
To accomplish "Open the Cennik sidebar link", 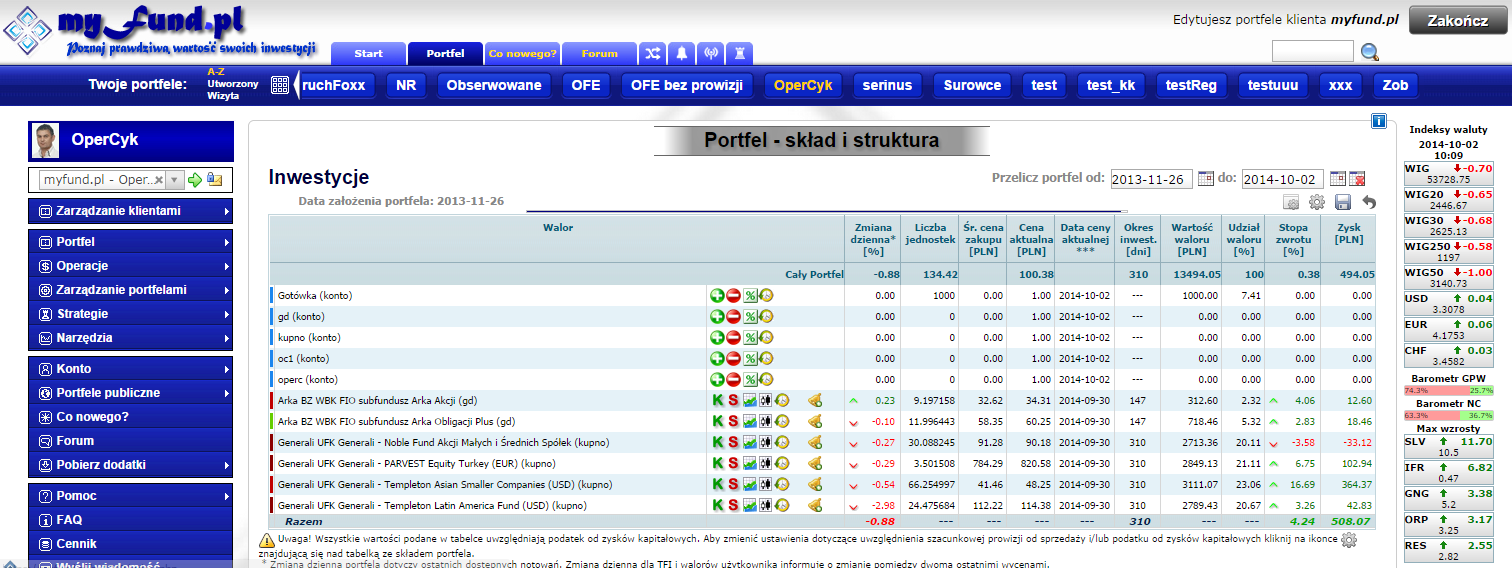I will (130, 544).
